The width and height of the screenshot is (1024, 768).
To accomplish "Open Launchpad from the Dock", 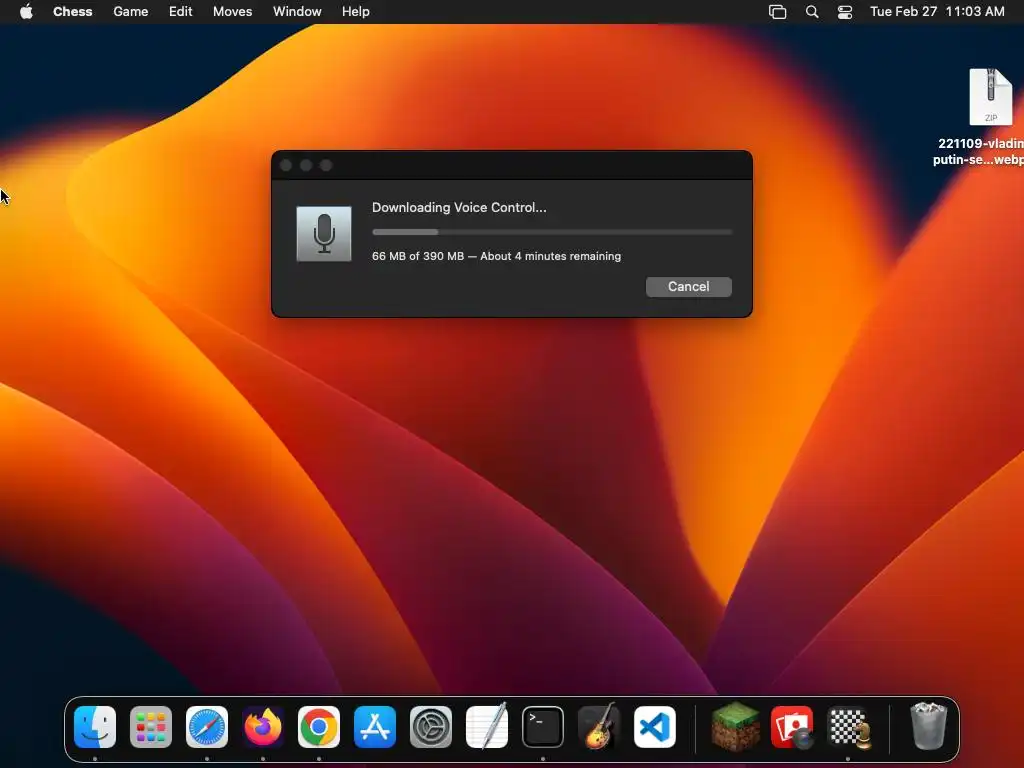I will [151, 727].
